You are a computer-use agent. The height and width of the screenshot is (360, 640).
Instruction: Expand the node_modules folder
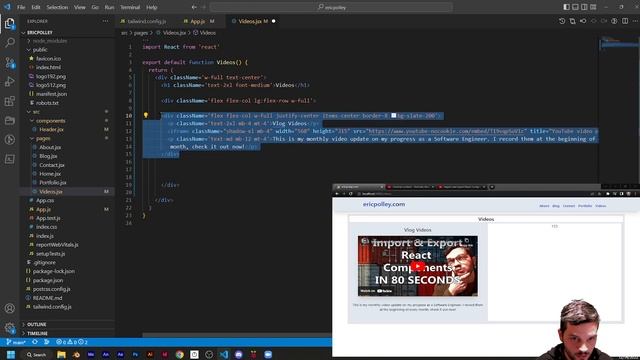point(67,41)
